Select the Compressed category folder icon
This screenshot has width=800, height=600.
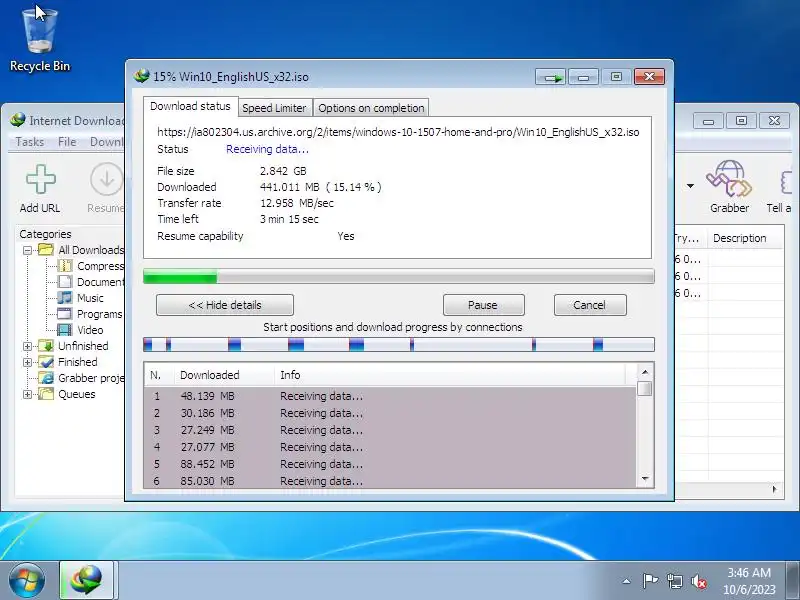pos(65,266)
